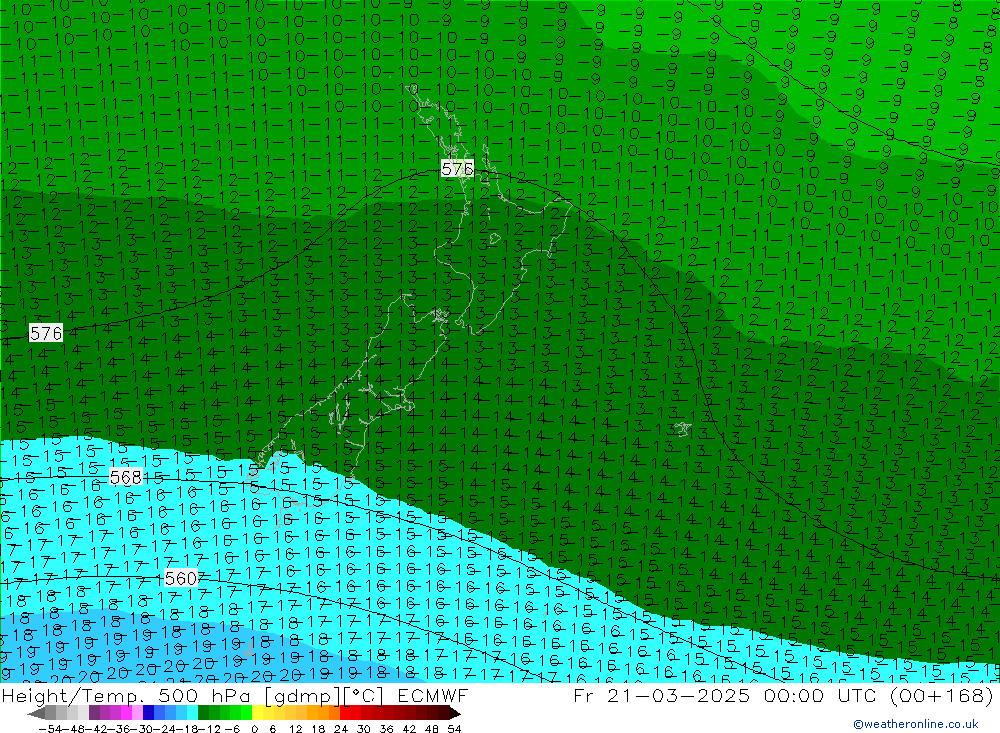Click the left arrow end of the colour scale
This screenshot has height=733, width=1000.
point(38,713)
